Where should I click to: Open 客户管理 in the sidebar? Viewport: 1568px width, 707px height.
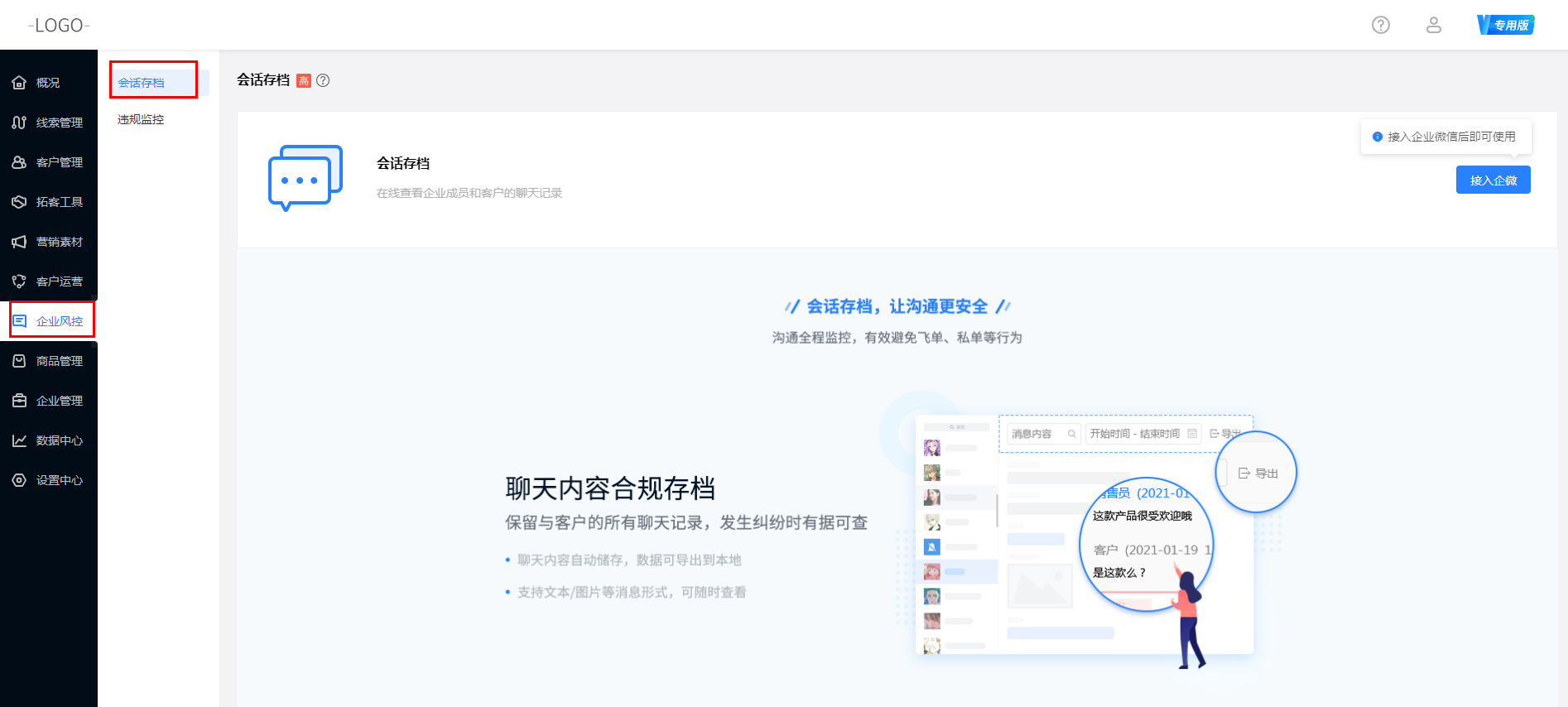coord(59,162)
